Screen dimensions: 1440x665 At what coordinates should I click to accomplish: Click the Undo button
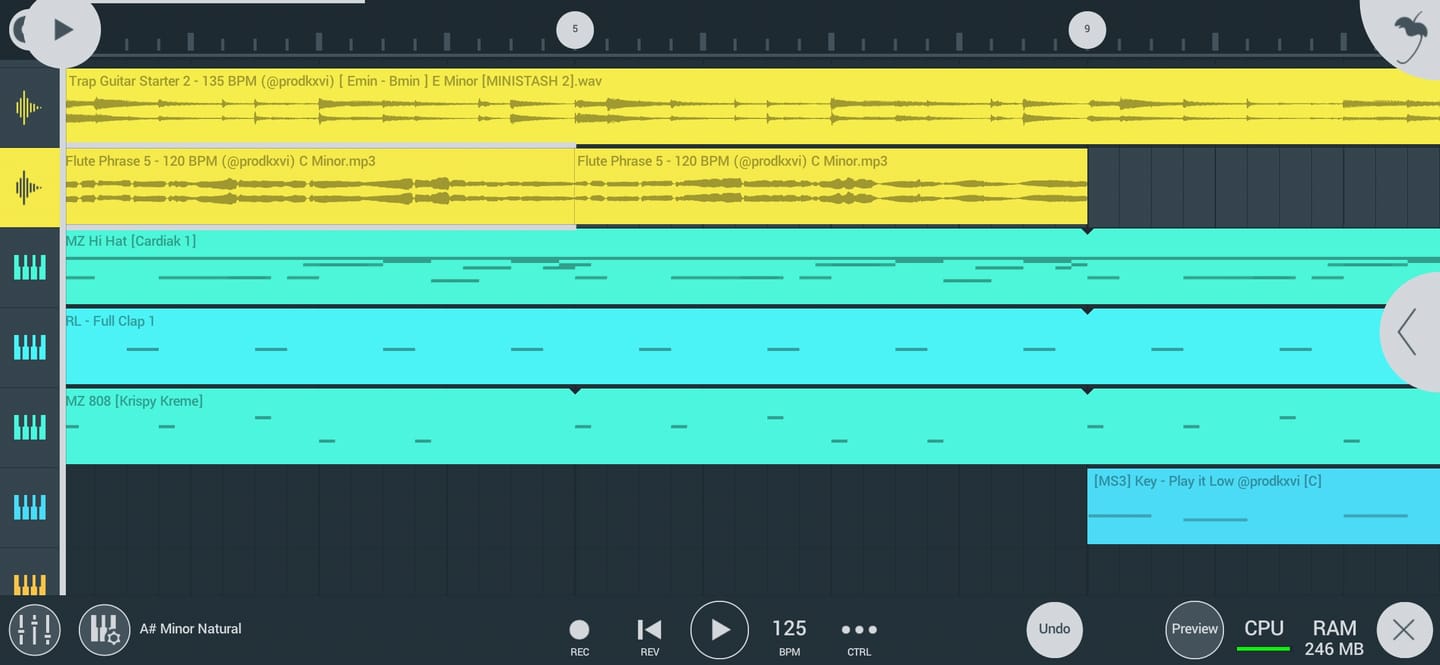1054,629
